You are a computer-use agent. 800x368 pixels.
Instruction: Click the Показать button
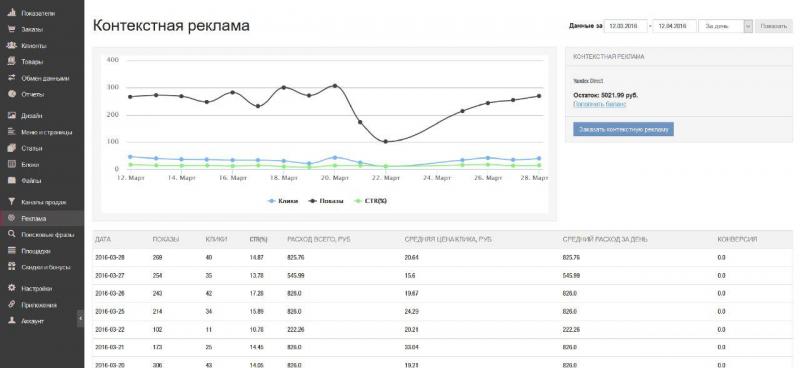773,26
